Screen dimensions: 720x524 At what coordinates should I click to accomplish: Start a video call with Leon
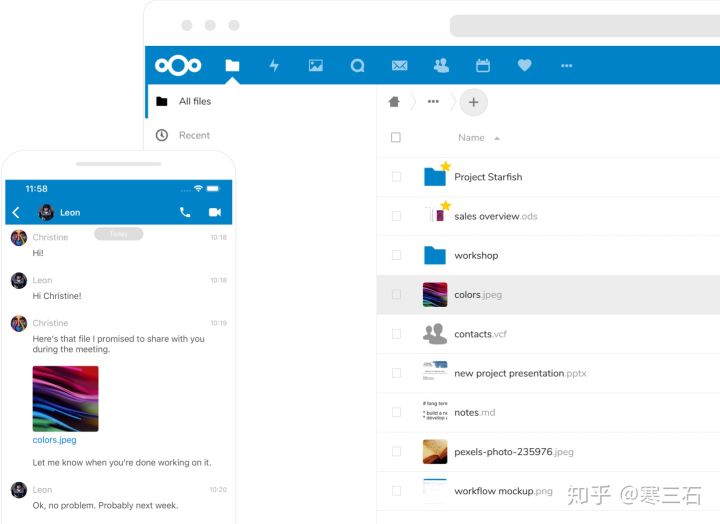tap(214, 212)
